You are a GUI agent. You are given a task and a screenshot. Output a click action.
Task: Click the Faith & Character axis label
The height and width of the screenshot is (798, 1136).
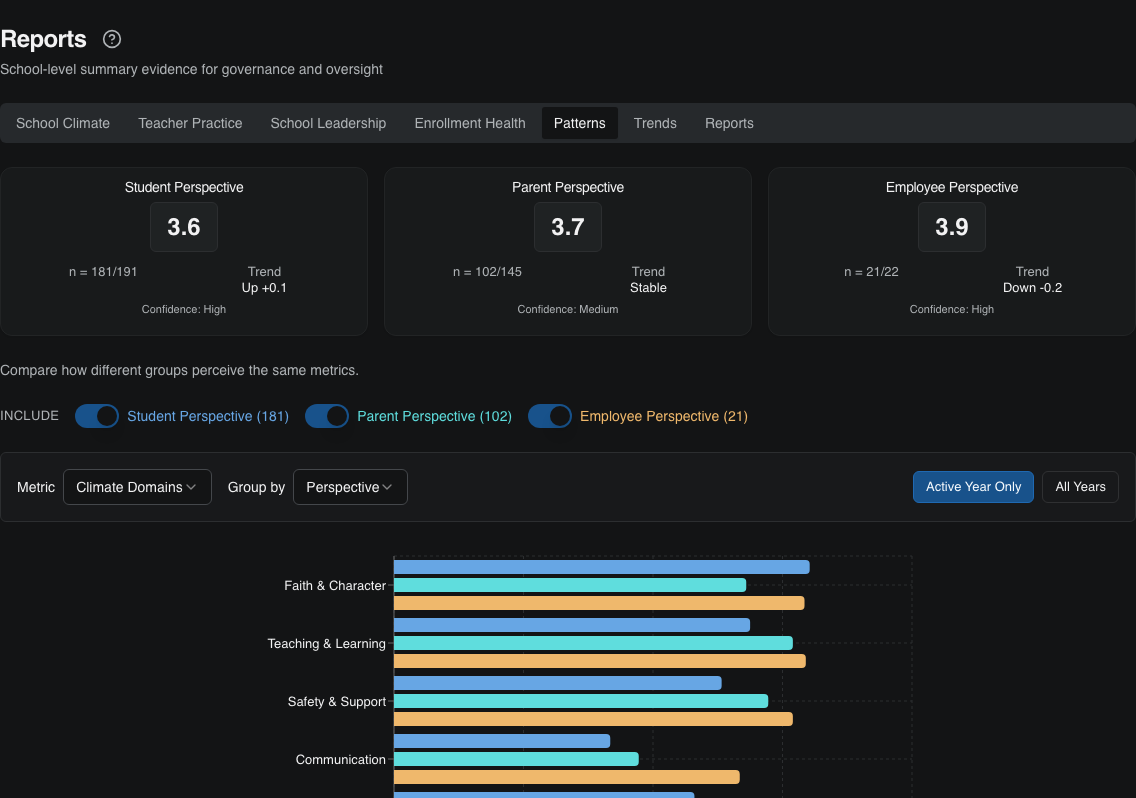click(335, 586)
